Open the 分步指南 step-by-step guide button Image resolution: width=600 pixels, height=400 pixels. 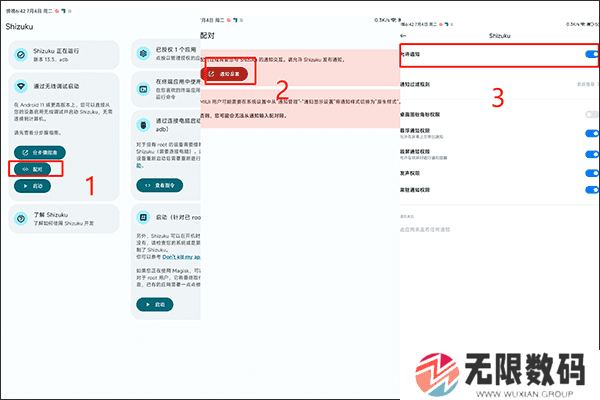tap(40, 152)
